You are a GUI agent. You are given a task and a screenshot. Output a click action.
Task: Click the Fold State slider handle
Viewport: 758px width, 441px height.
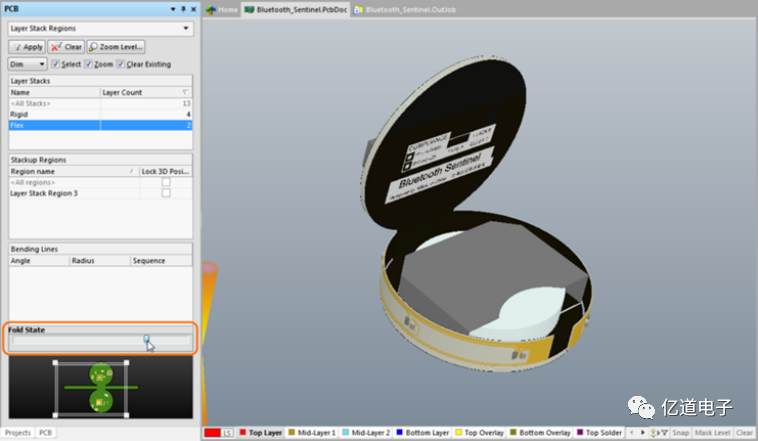[x=148, y=343]
